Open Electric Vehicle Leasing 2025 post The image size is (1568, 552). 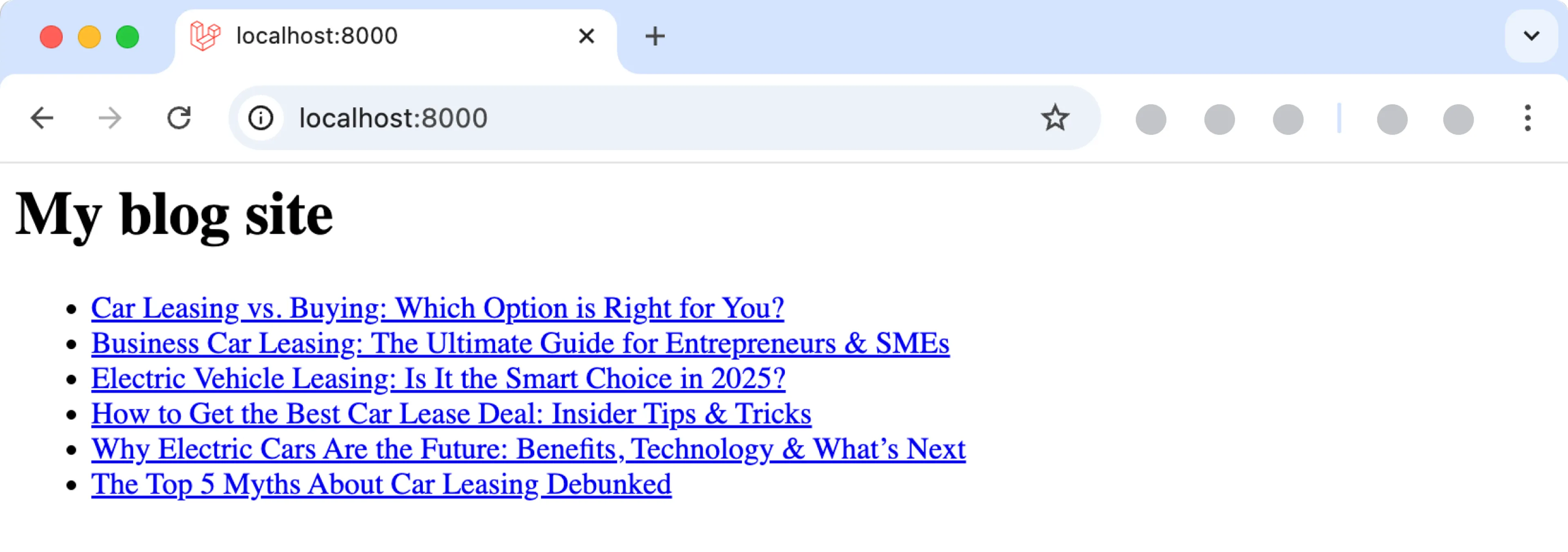[438, 379]
